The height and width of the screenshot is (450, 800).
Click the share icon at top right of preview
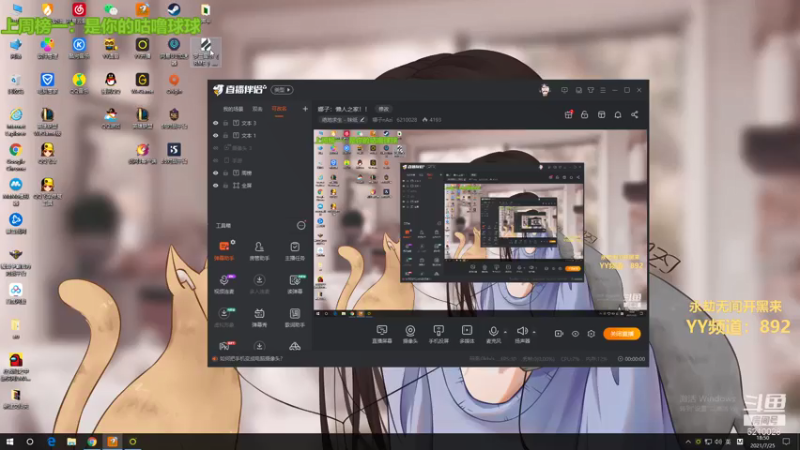pos(635,115)
